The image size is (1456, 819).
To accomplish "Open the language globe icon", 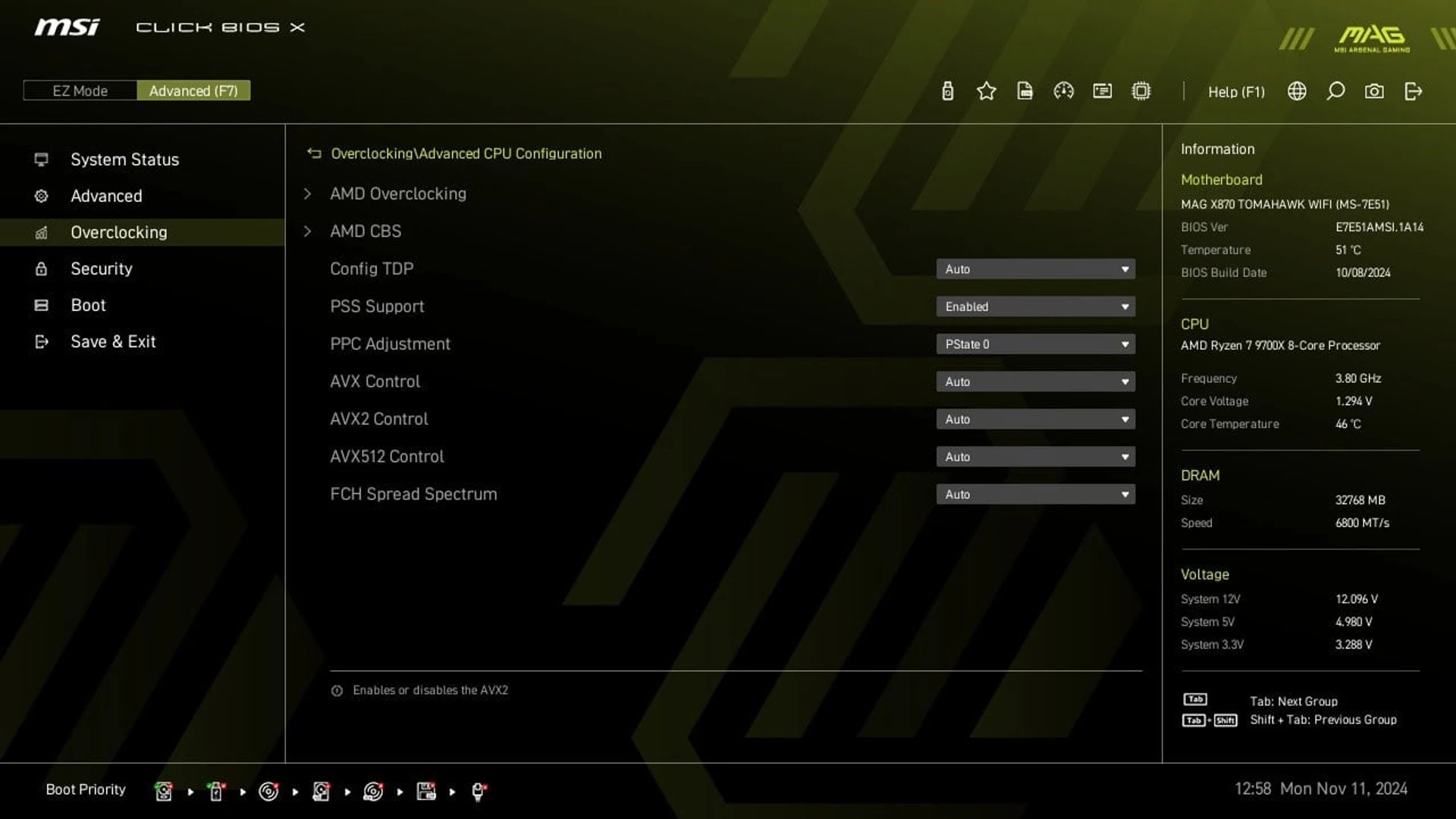I will [1297, 91].
